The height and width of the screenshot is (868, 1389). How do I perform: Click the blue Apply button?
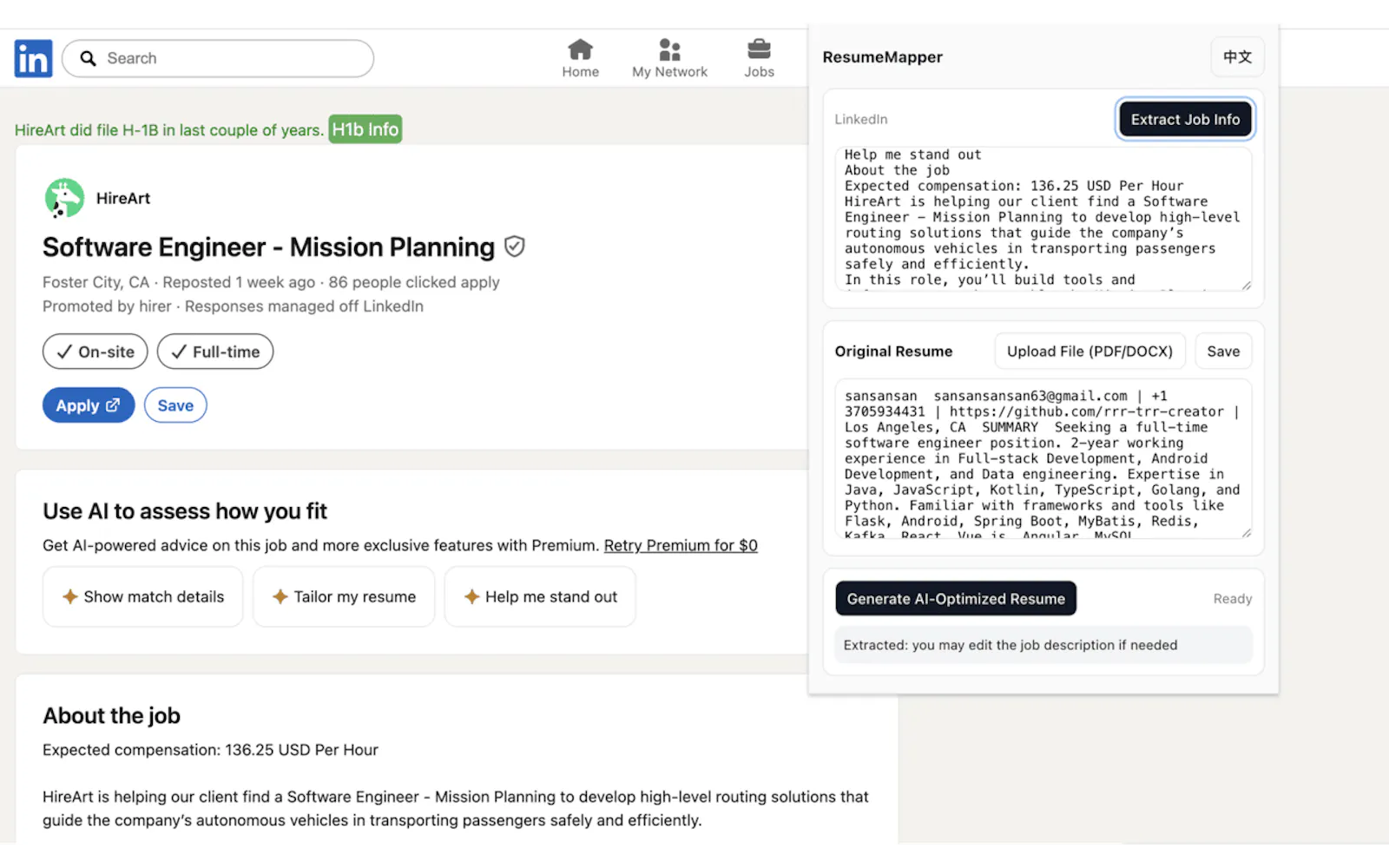[89, 405]
